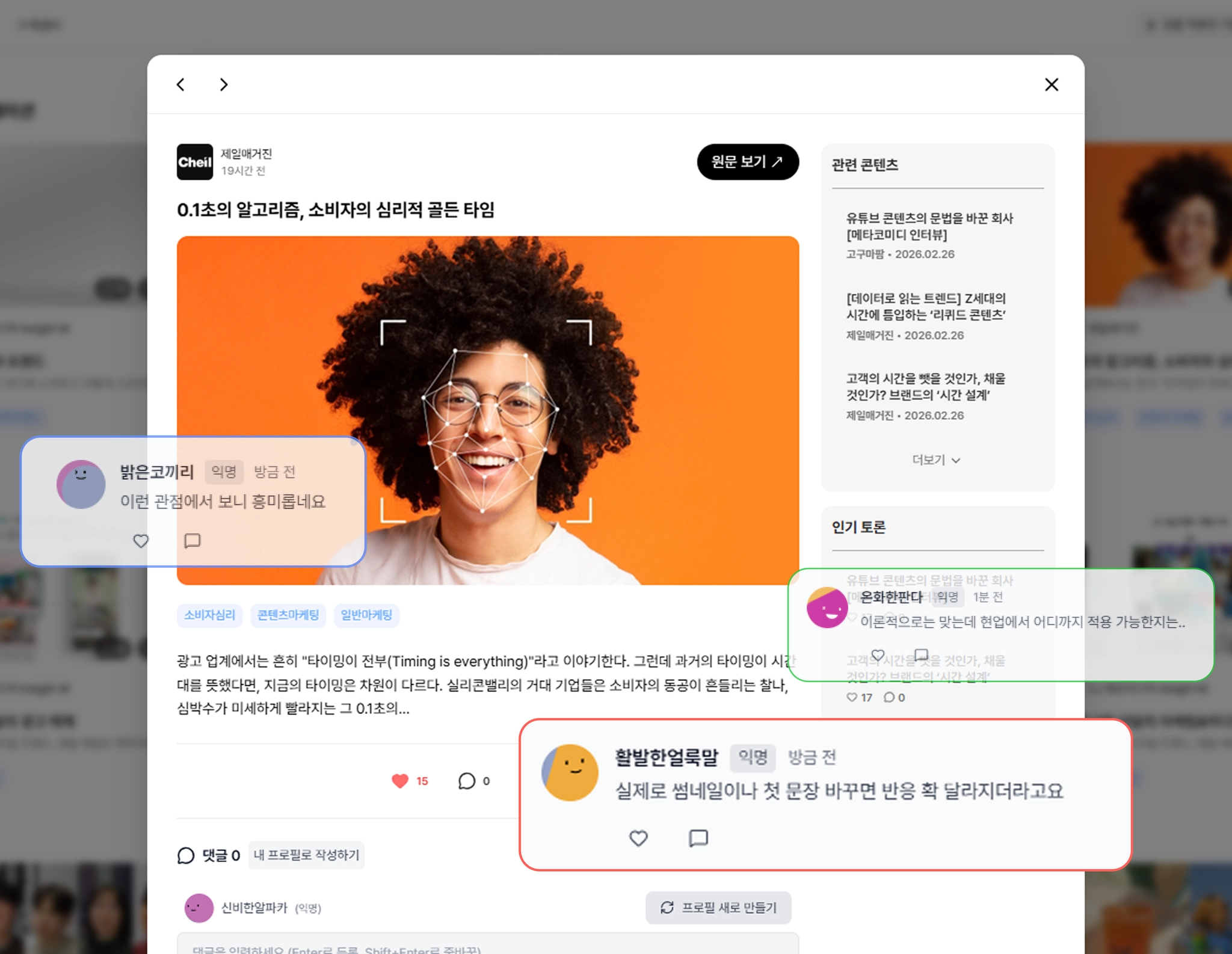Click 신비한알파카 purple profile avatar
The height and width of the screenshot is (954, 1232).
tap(199, 908)
